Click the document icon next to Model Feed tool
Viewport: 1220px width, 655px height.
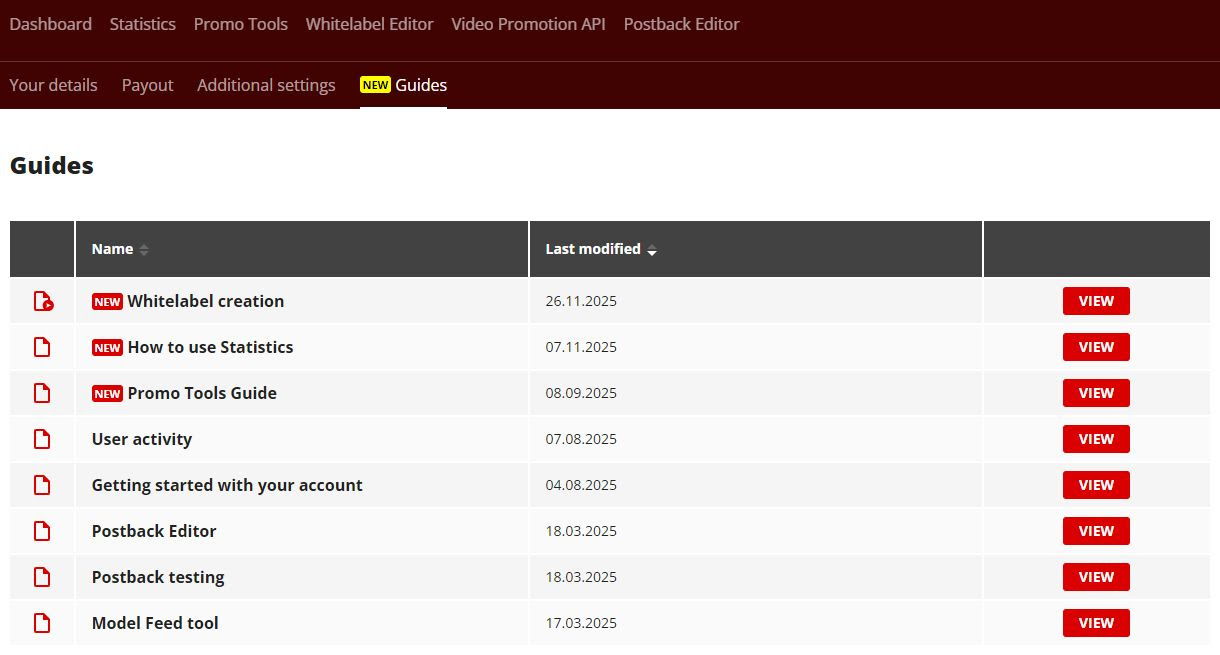coord(42,623)
